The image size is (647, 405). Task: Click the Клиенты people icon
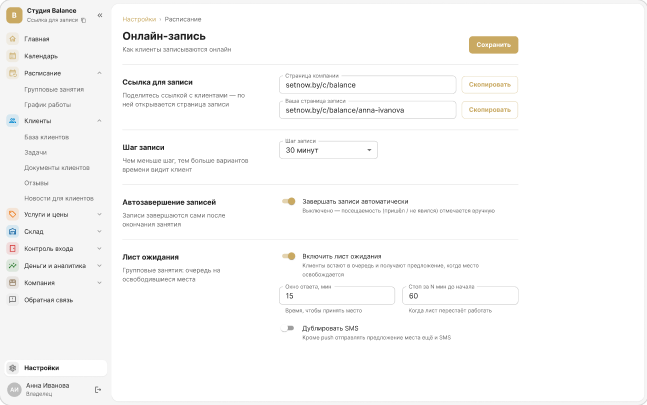(x=13, y=121)
